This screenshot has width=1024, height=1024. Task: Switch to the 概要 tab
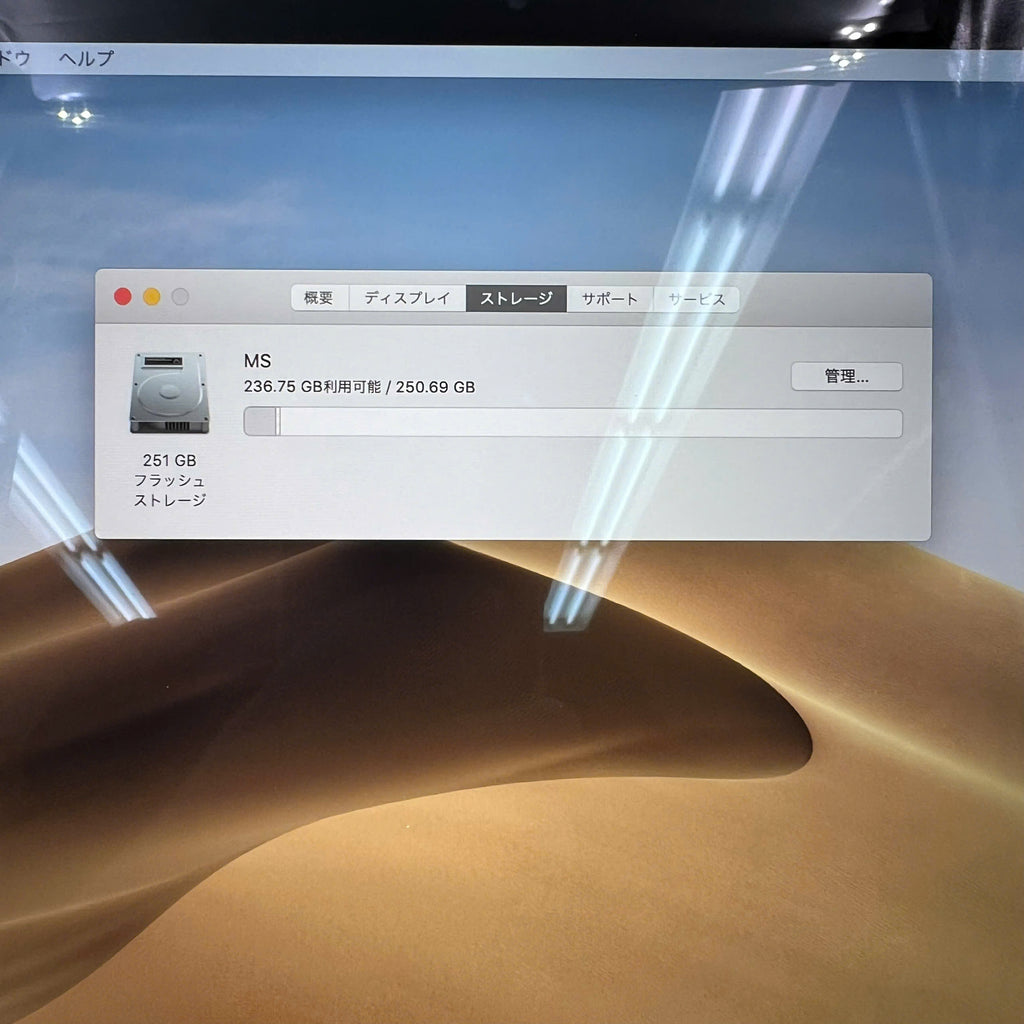point(319,298)
